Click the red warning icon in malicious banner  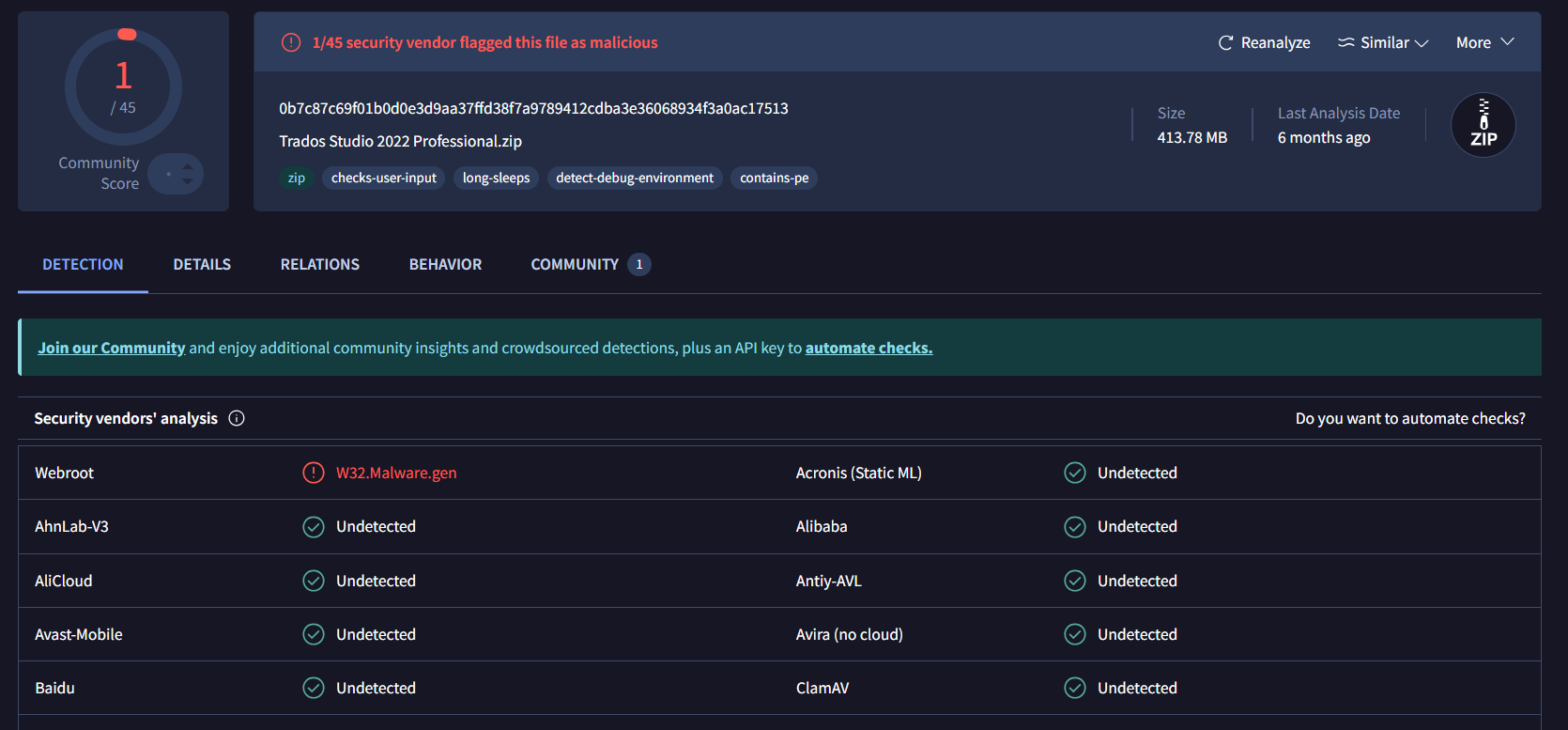[291, 42]
